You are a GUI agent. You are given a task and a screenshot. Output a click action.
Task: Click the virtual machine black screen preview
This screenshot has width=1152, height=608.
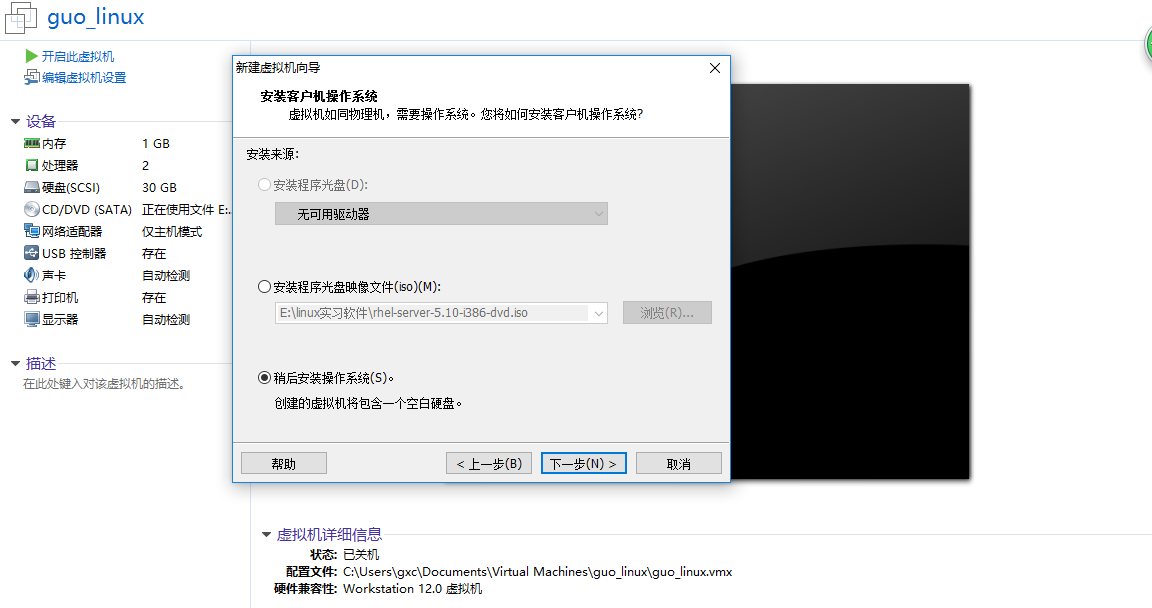coord(850,282)
